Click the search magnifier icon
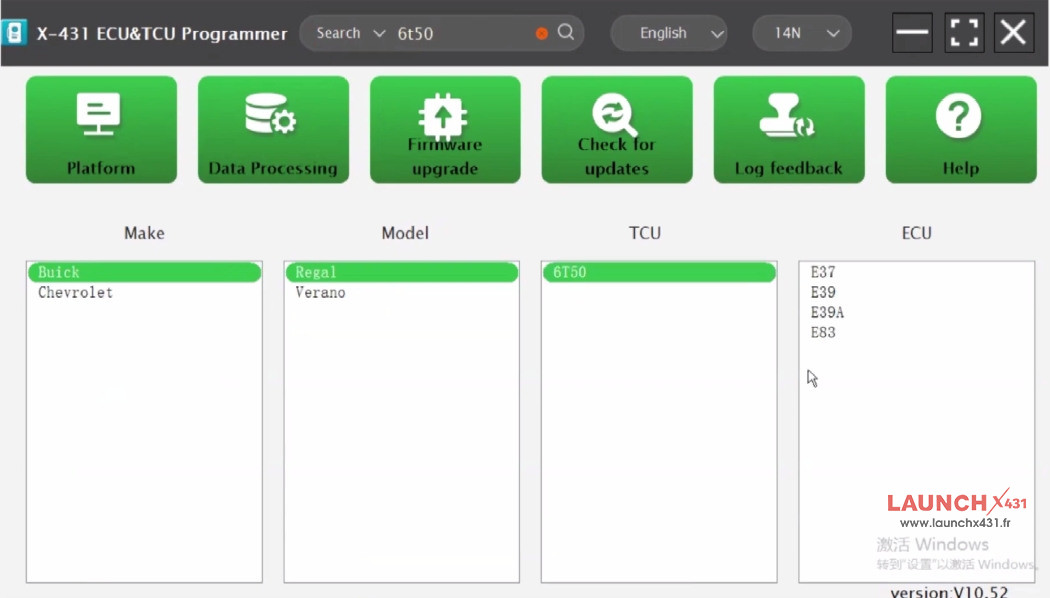Screen dimensions: 1050x598 566,32
